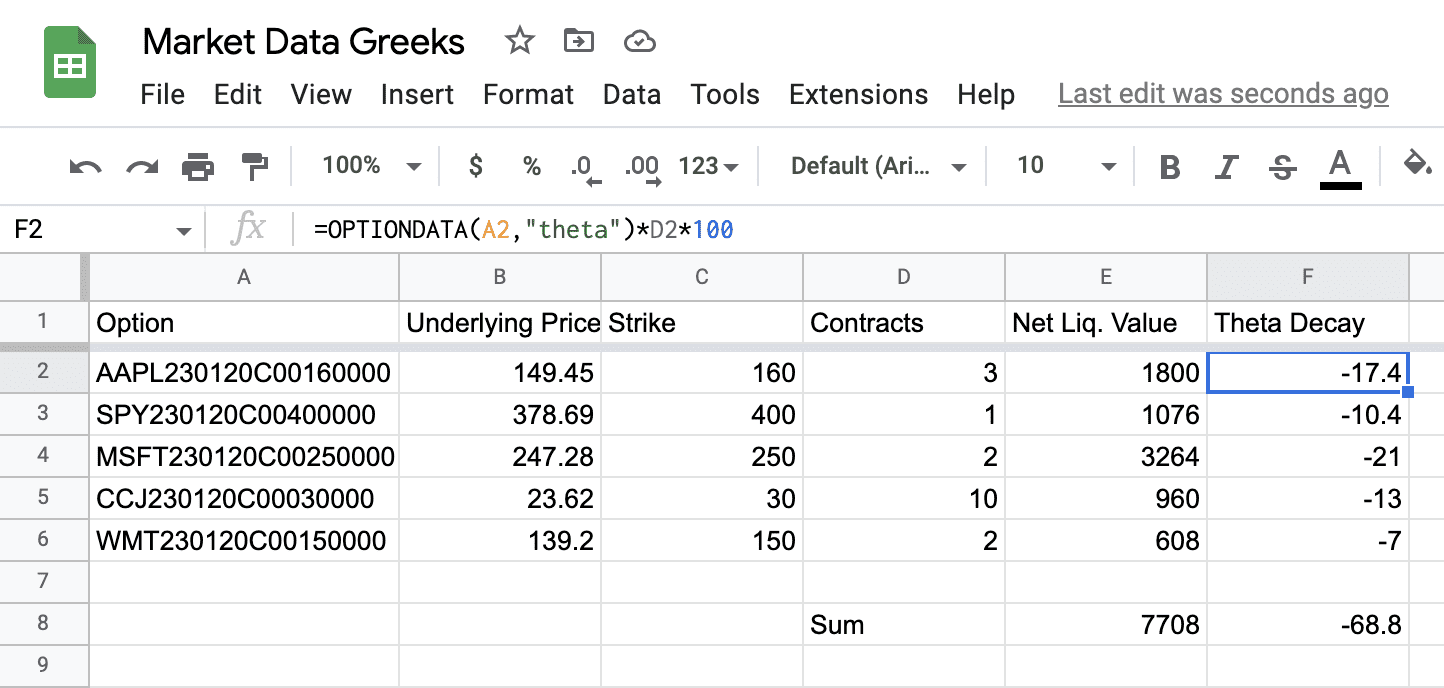The image size is (1444, 688).
Task: Select cell AAPL230120C00160000
Action: pyautogui.click(x=244, y=373)
